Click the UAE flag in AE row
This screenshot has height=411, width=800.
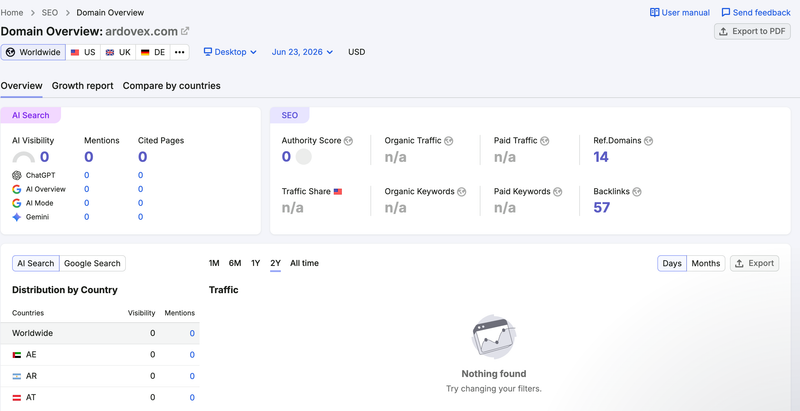coord(17,355)
